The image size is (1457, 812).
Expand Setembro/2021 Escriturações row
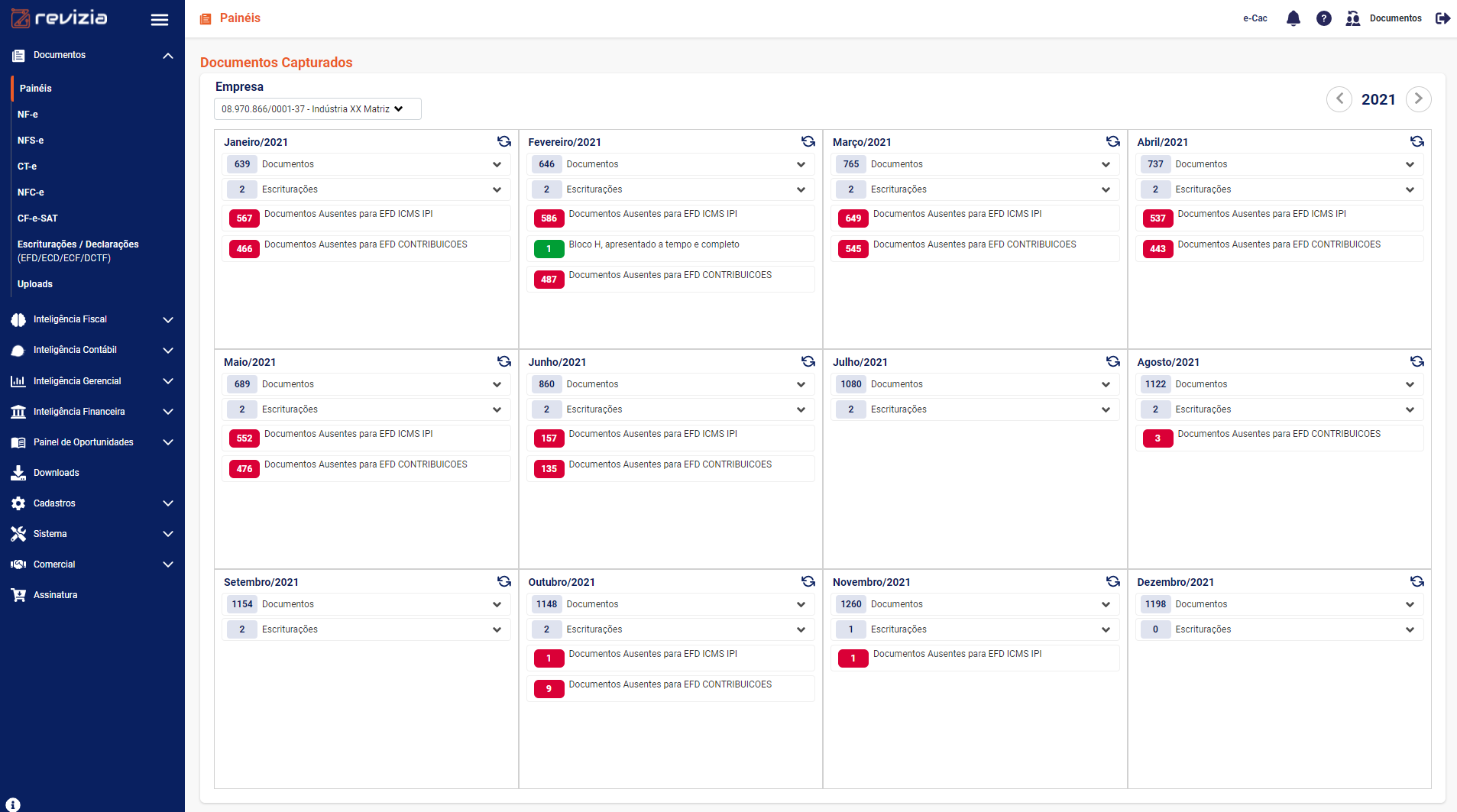[367, 629]
